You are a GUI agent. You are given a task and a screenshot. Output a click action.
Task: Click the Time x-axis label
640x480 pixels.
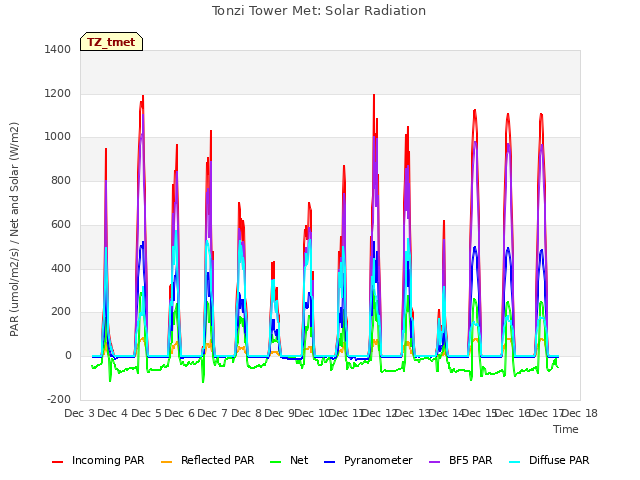click(566, 429)
